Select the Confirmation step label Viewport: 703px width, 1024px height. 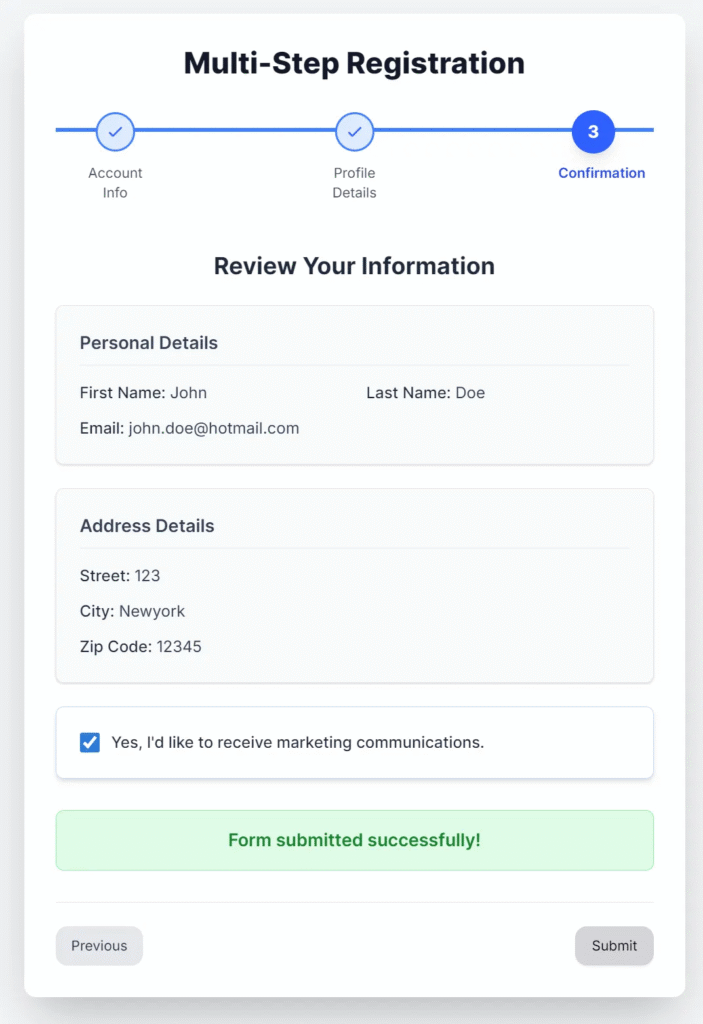pos(601,173)
